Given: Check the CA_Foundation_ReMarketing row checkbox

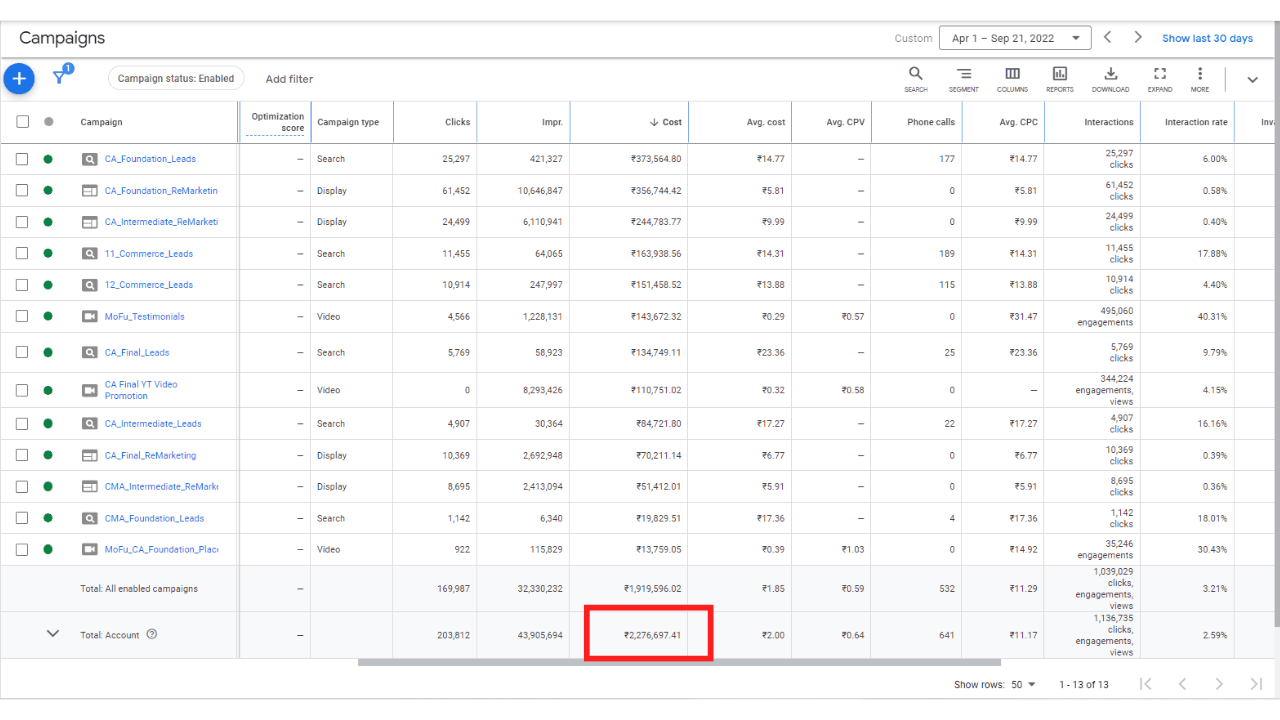Looking at the screenshot, I should coord(23,191).
